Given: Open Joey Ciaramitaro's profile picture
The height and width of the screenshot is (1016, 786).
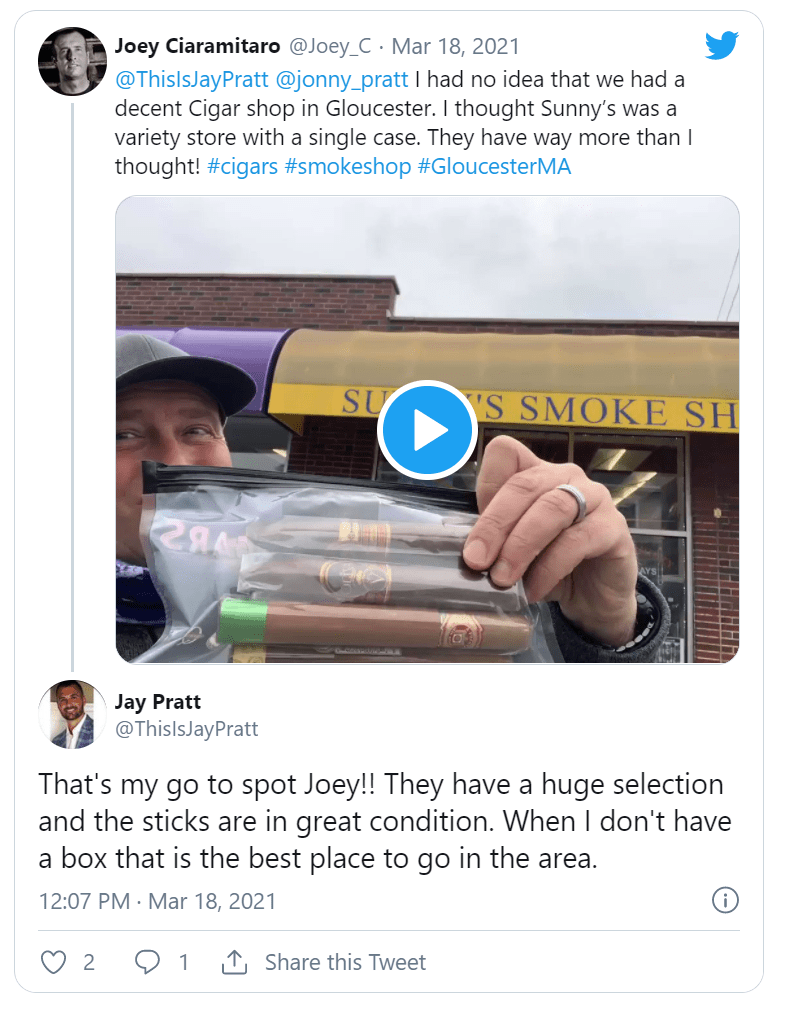Looking at the screenshot, I should coord(72,61).
